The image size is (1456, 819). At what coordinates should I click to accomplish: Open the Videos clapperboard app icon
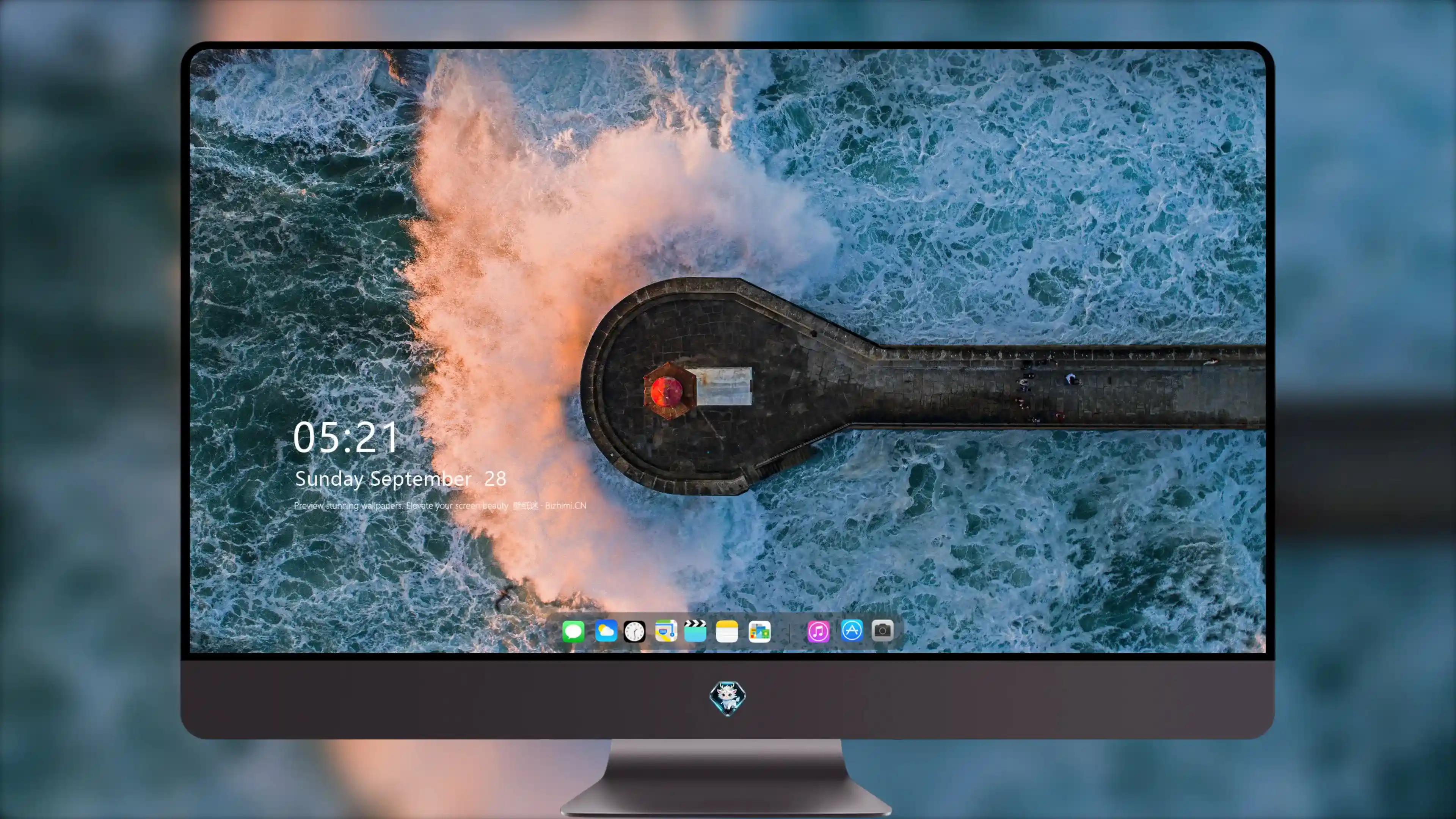click(695, 631)
